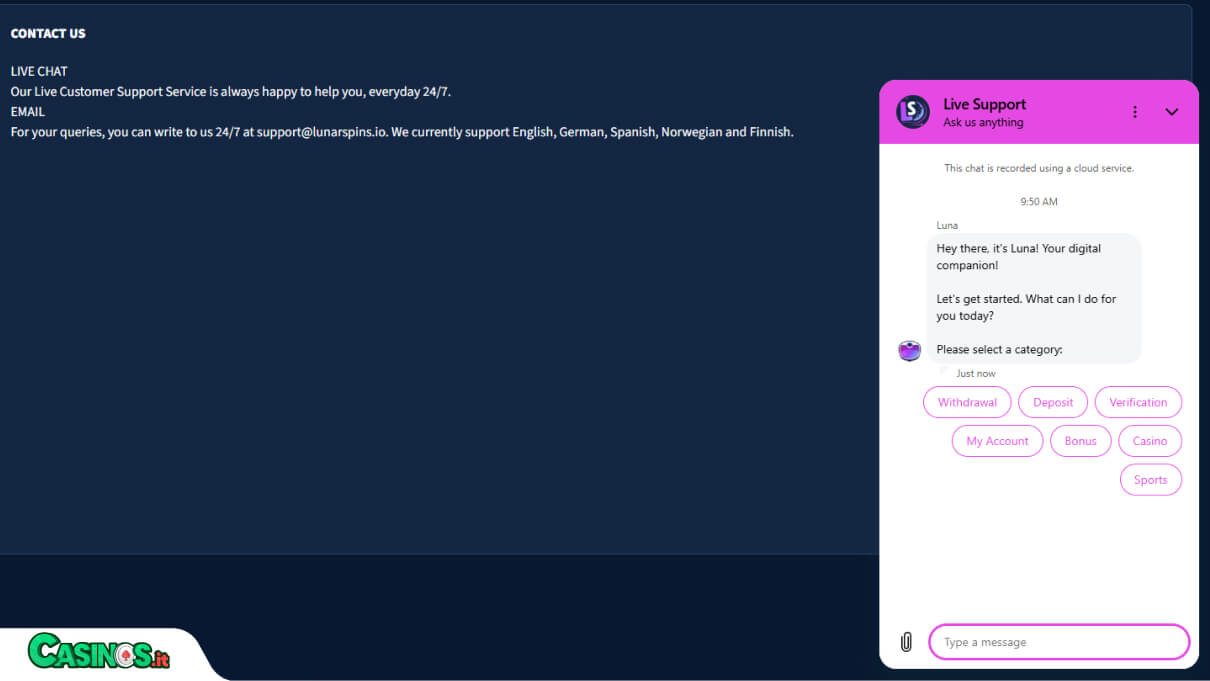The image size is (1210, 681).
Task: Click the Luna sender name
Action: pos(947,225)
